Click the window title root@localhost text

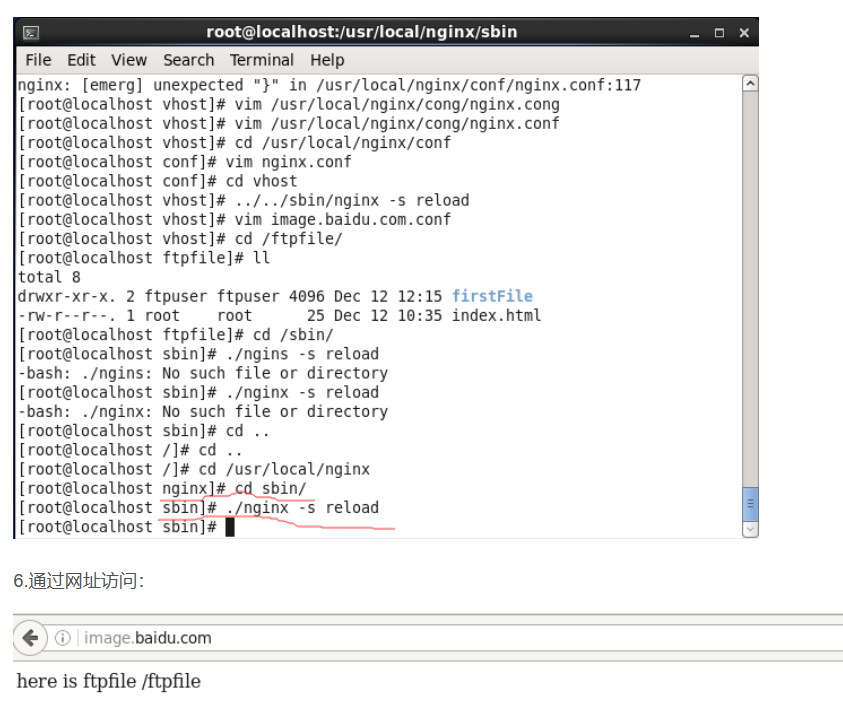[x=362, y=32]
